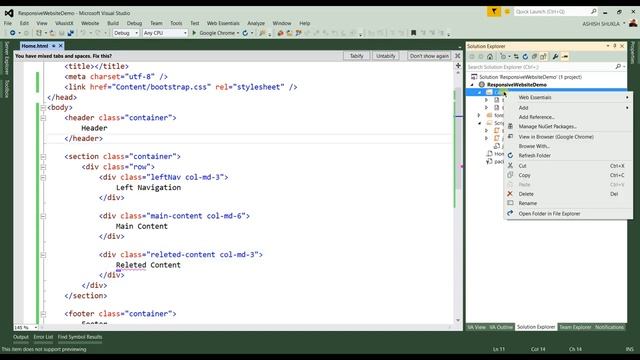Collapse the section container outlining box
Screen dimensions: 640x360
[43, 157]
